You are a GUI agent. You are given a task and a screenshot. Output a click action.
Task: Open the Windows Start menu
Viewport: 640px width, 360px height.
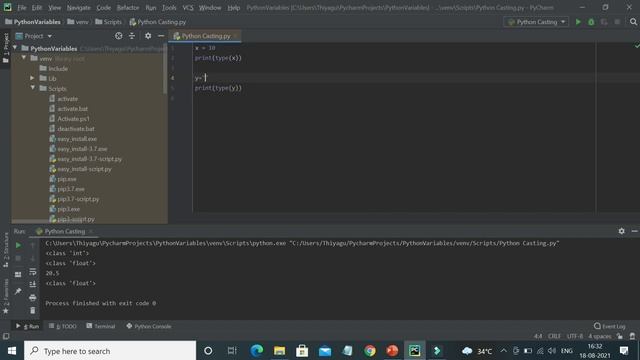coord(12,351)
